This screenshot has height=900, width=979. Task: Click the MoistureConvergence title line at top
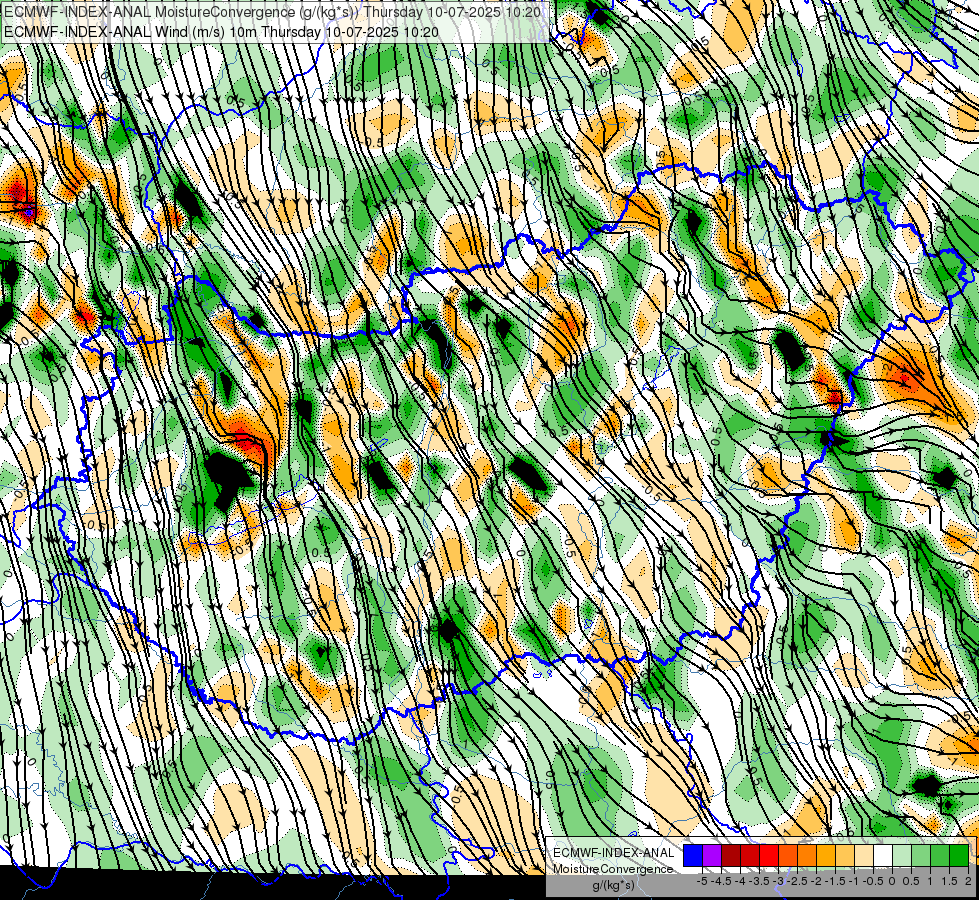coord(272,12)
